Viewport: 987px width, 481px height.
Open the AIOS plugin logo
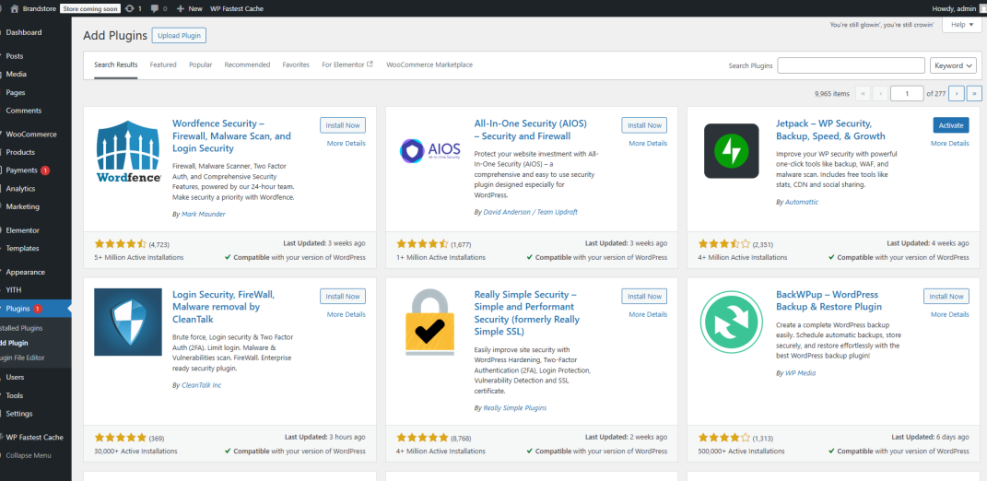coord(431,151)
